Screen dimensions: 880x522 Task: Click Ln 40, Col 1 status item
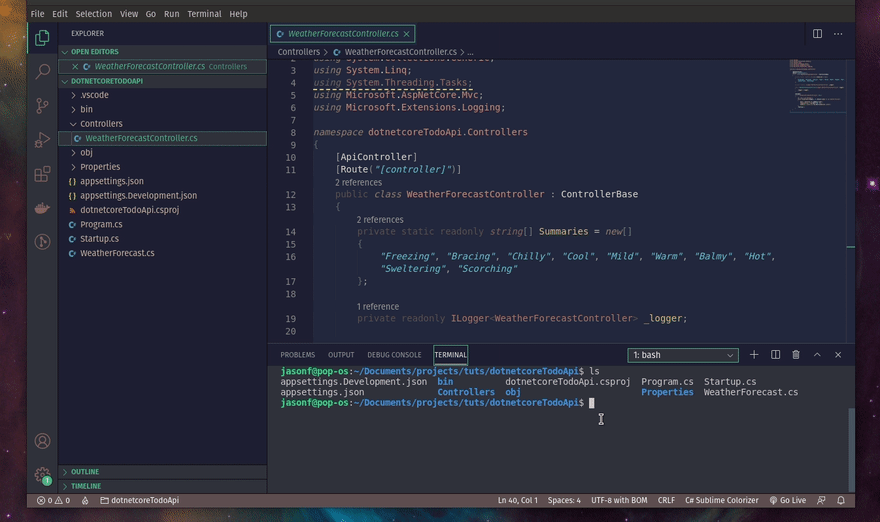tap(517, 500)
